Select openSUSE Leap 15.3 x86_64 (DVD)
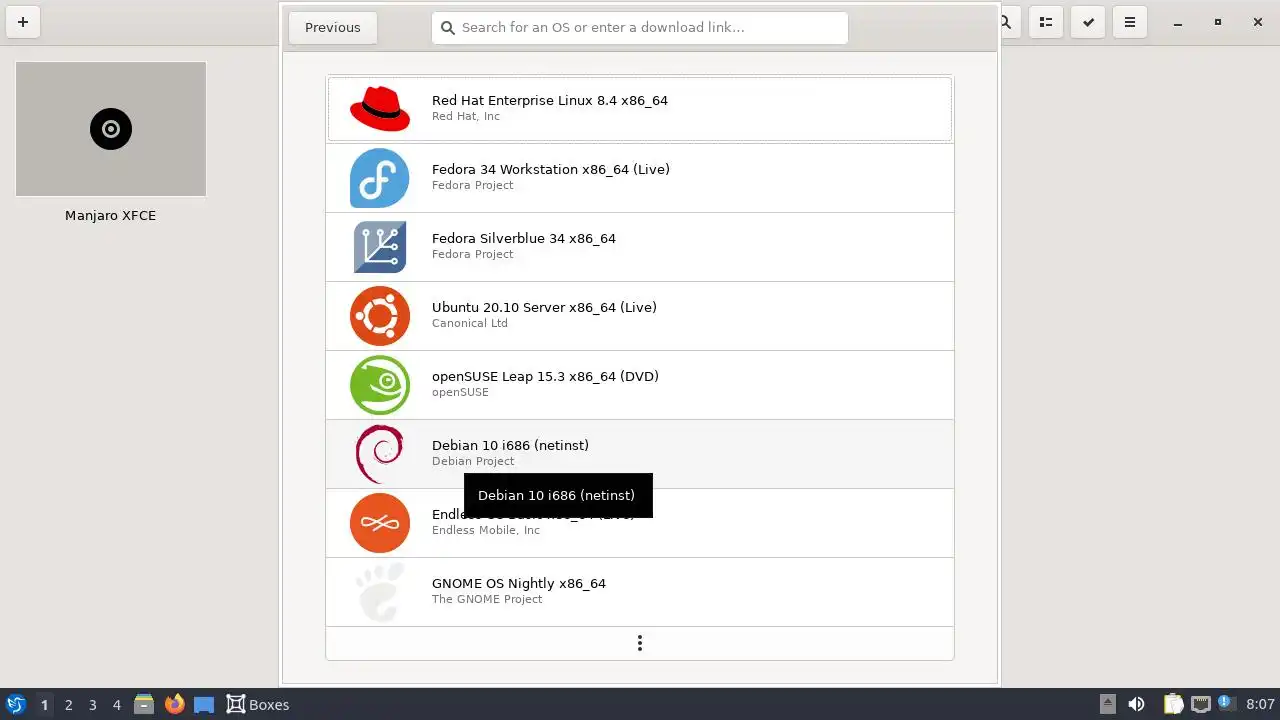Viewport: 1280px width, 720px height. point(640,385)
